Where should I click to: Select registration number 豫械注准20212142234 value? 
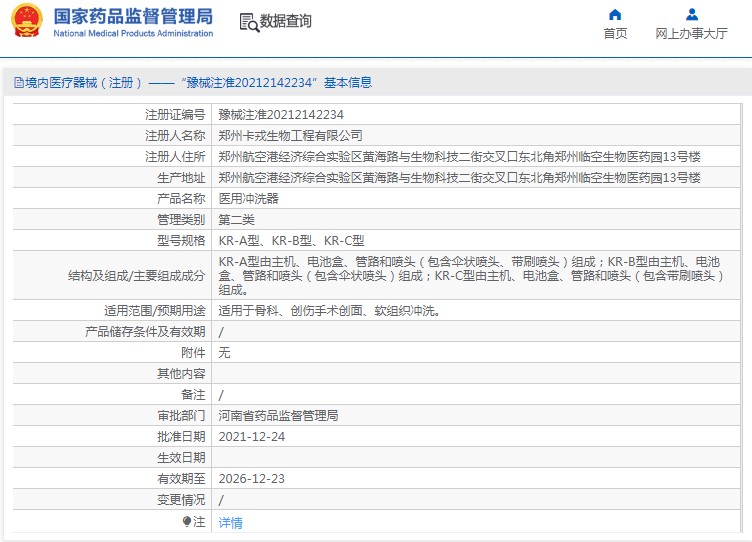281,115
